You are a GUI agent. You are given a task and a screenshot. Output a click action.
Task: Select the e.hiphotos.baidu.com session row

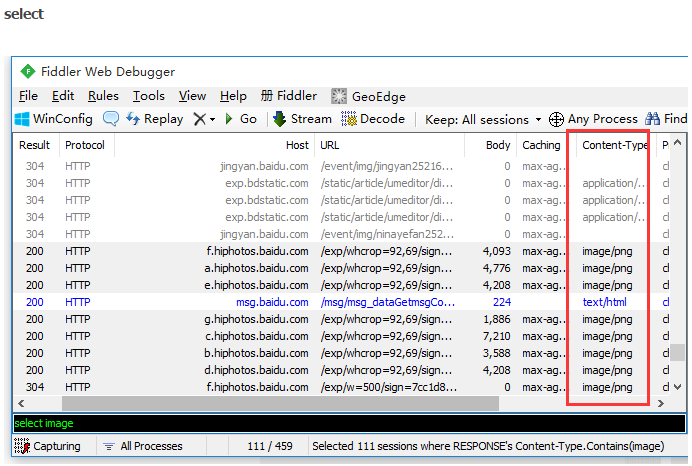coord(341,286)
